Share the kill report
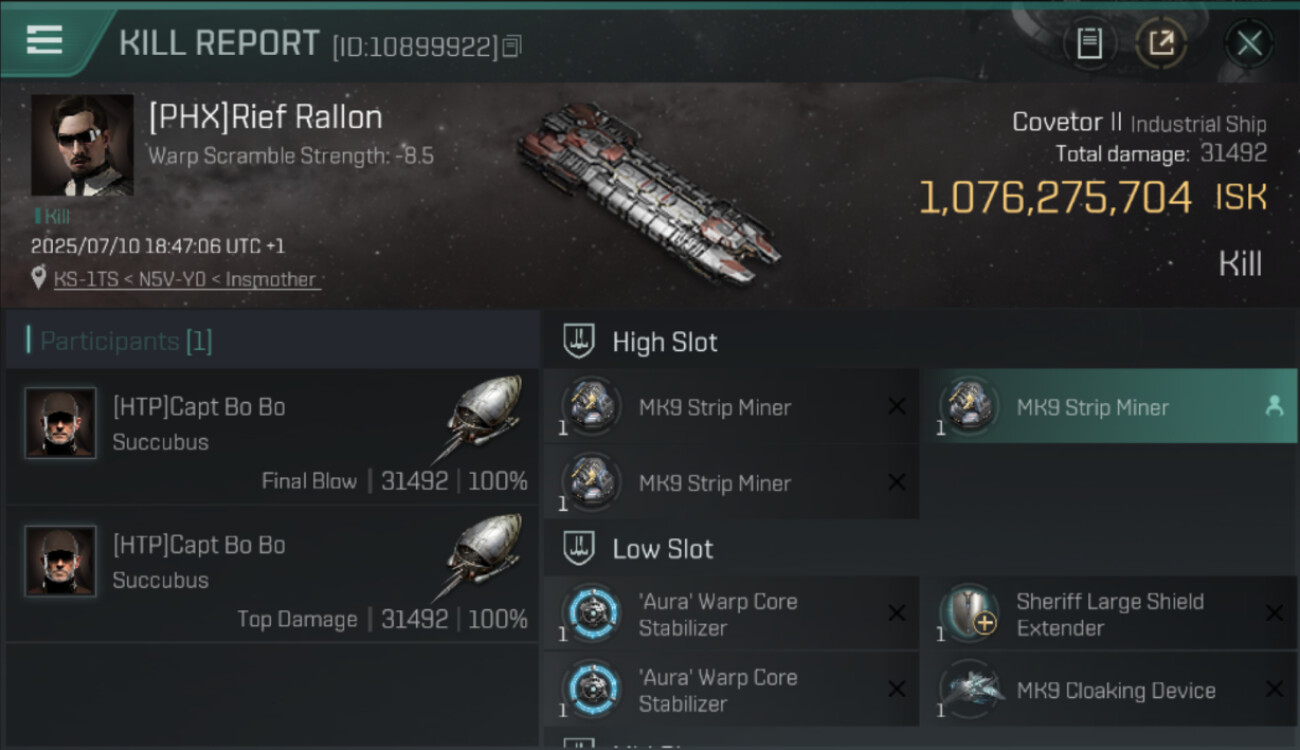 click(x=1161, y=43)
